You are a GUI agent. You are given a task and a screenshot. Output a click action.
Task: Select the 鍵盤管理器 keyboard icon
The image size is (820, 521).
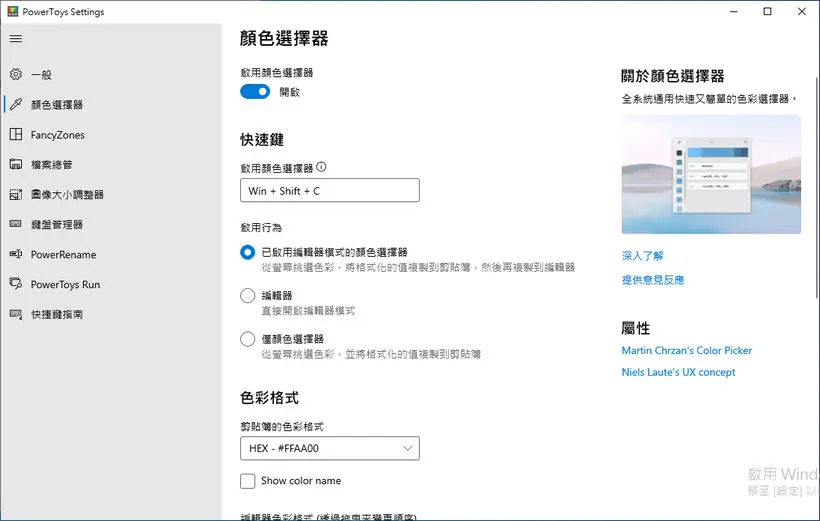click(x=16, y=224)
